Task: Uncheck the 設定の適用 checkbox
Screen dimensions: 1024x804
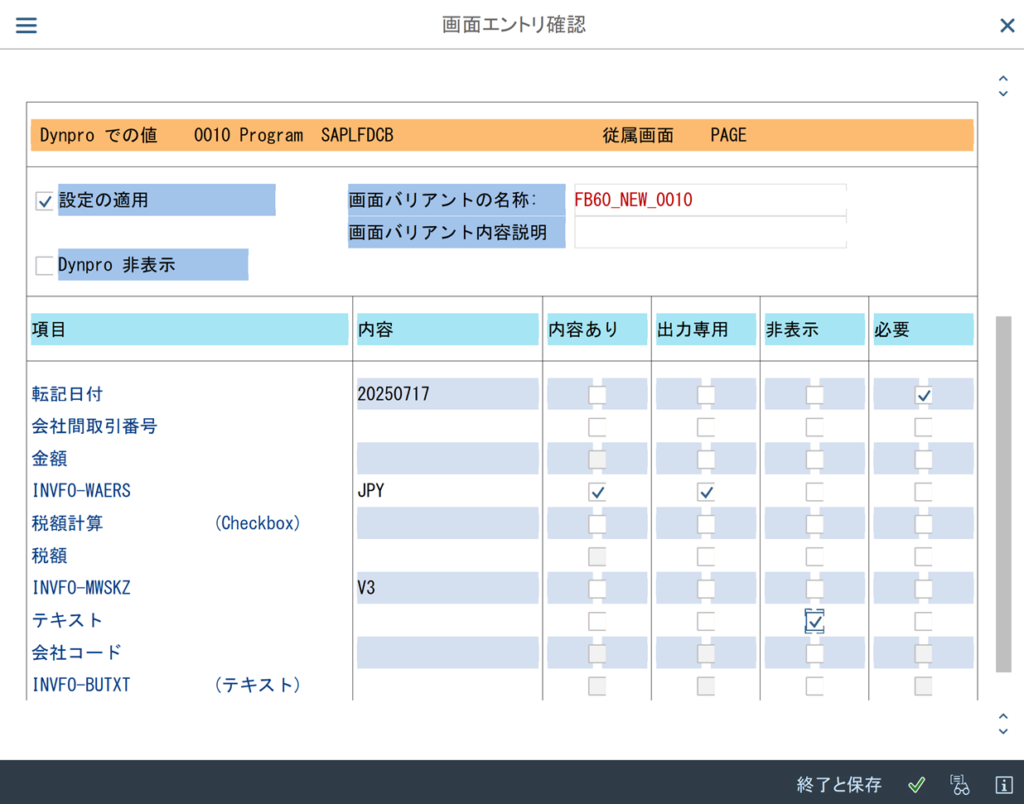Action: (44, 201)
